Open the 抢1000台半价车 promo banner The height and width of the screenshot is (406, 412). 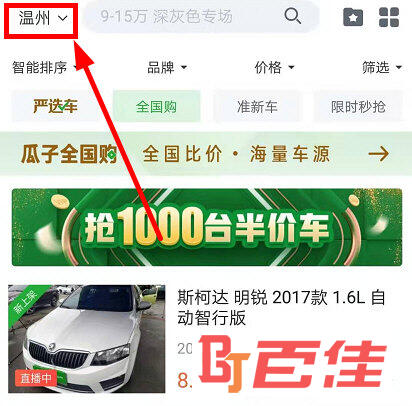pyautogui.click(x=207, y=227)
